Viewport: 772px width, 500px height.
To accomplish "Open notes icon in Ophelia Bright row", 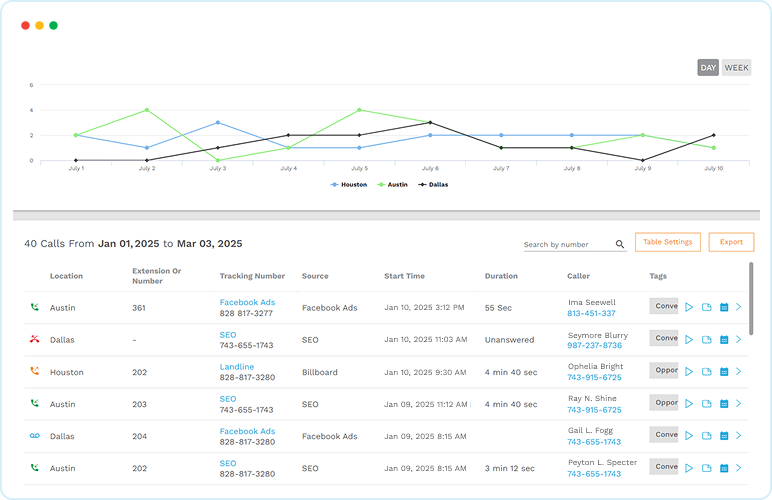I will [707, 372].
